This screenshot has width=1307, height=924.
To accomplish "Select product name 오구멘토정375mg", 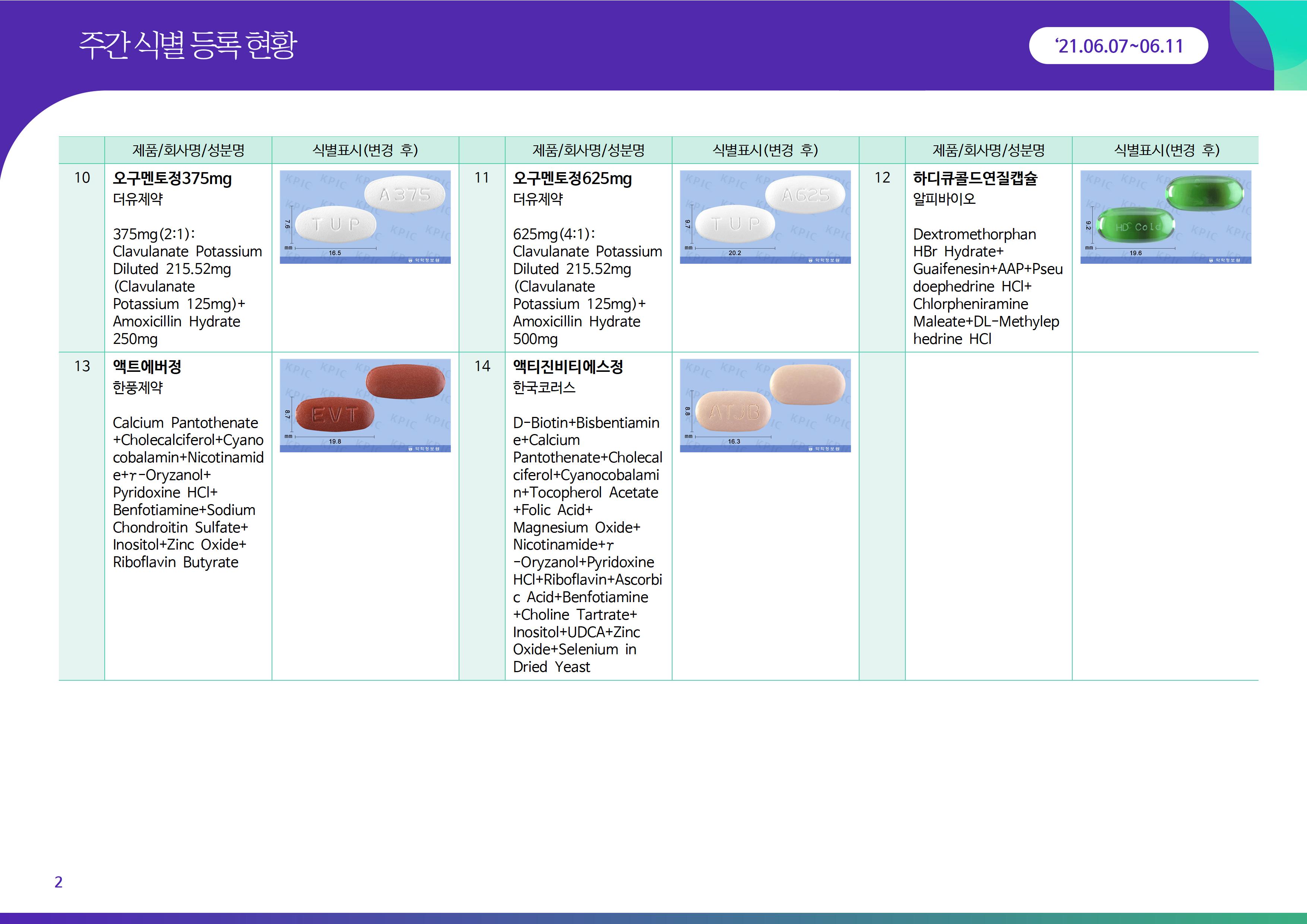I will click(172, 179).
